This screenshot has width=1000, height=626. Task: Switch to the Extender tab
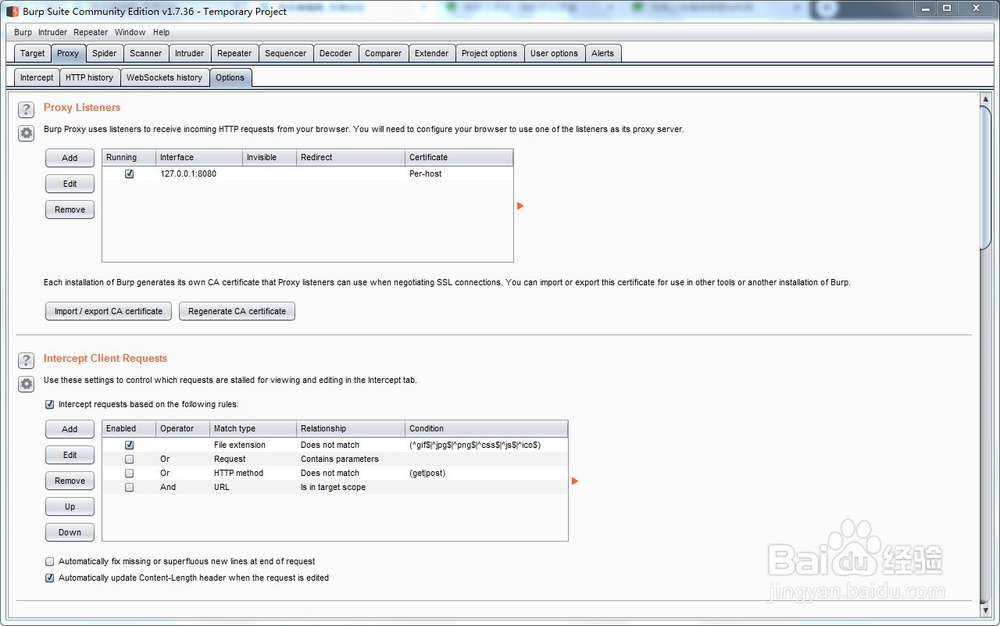(432, 54)
